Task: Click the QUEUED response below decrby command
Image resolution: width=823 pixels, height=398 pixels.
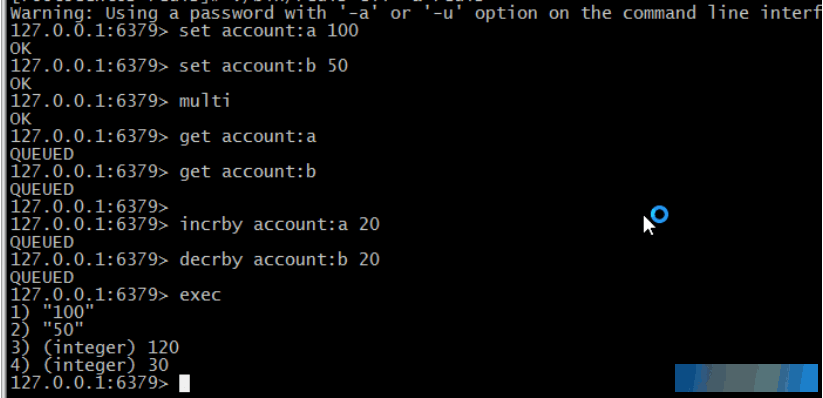Action: (42, 277)
